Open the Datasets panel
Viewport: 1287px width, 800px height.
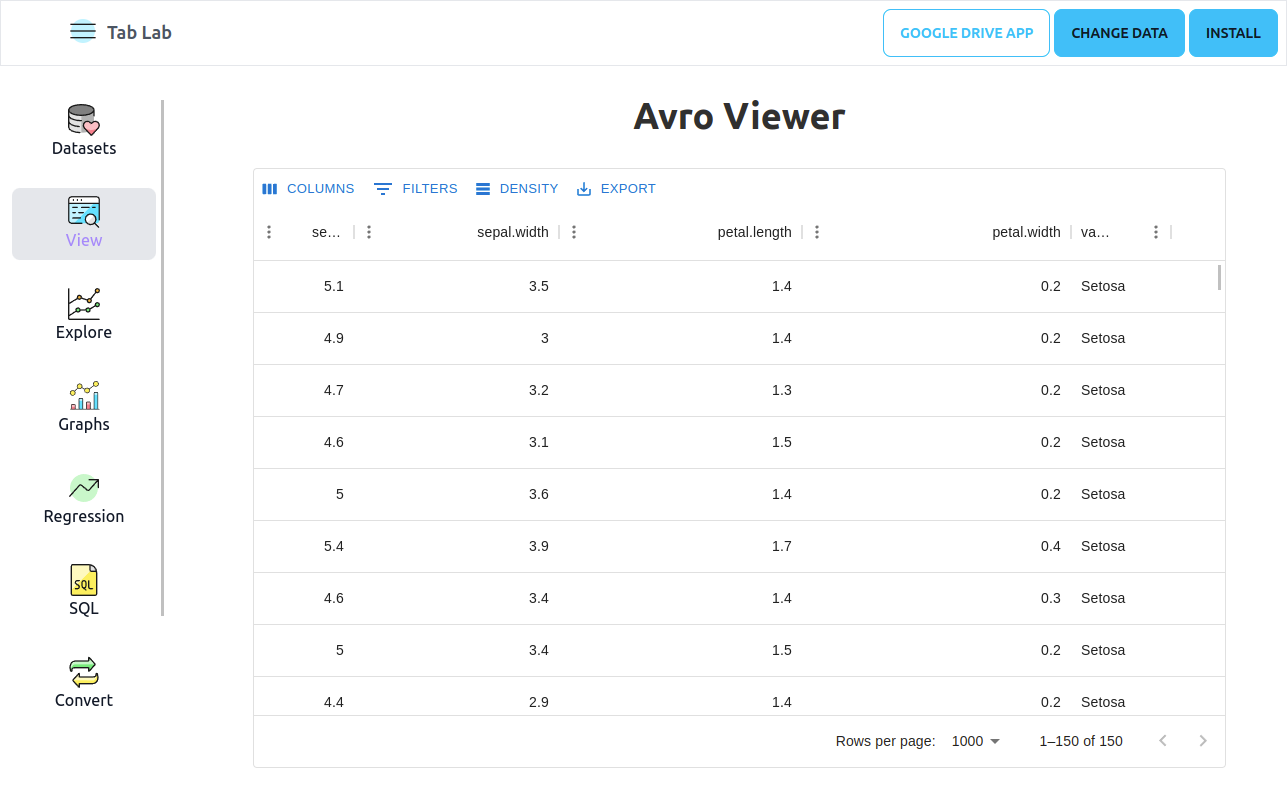click(83, 128)
